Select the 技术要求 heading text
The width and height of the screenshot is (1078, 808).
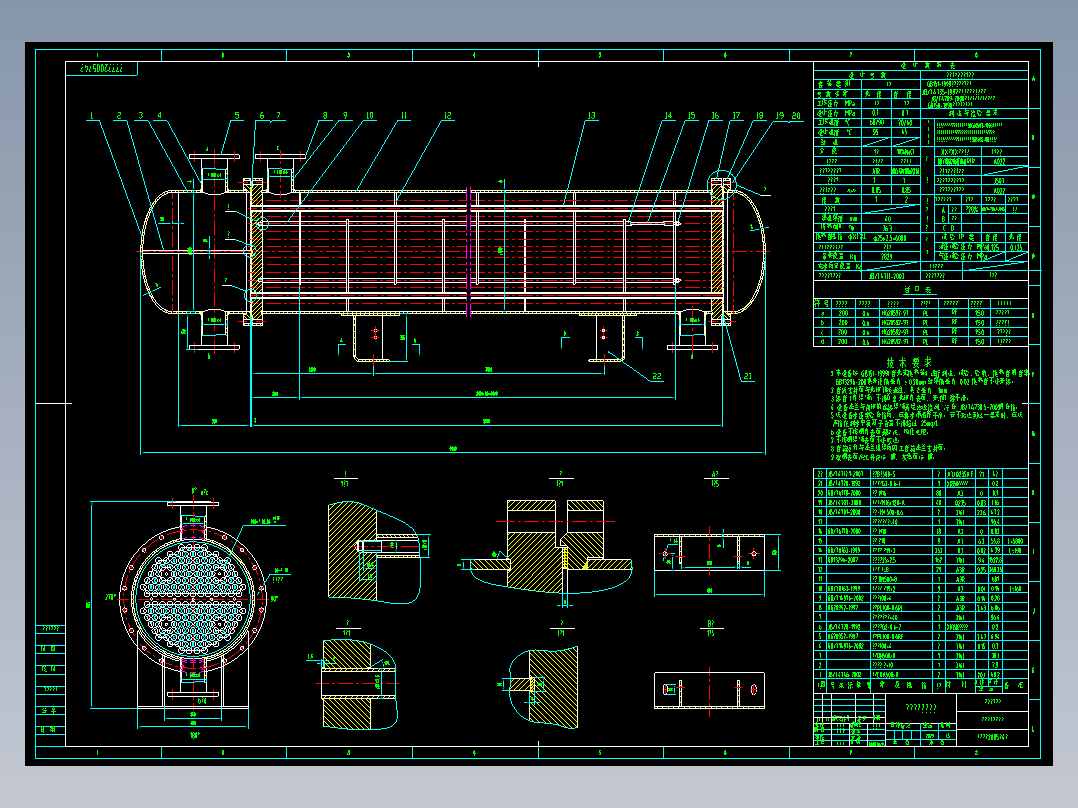click(909, 362)
